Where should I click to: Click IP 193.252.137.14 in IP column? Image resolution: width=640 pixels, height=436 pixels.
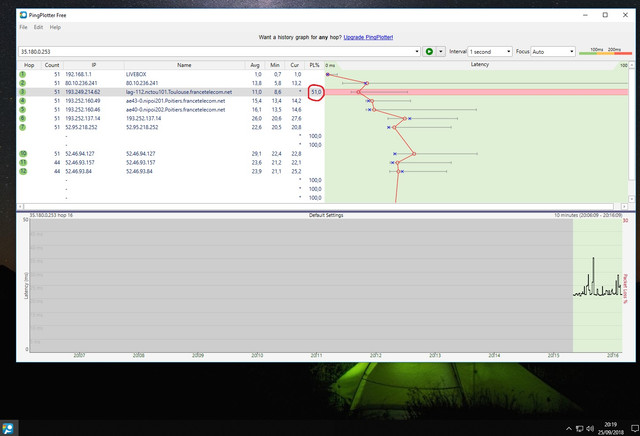pyautogui.click(x=82, y=118)
